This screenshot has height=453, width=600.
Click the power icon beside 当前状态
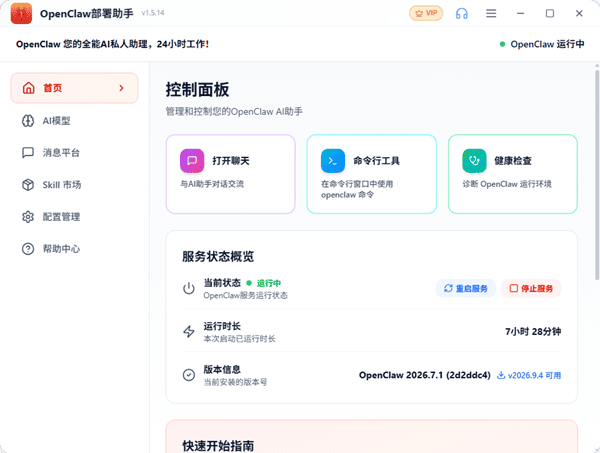point(189,288)
